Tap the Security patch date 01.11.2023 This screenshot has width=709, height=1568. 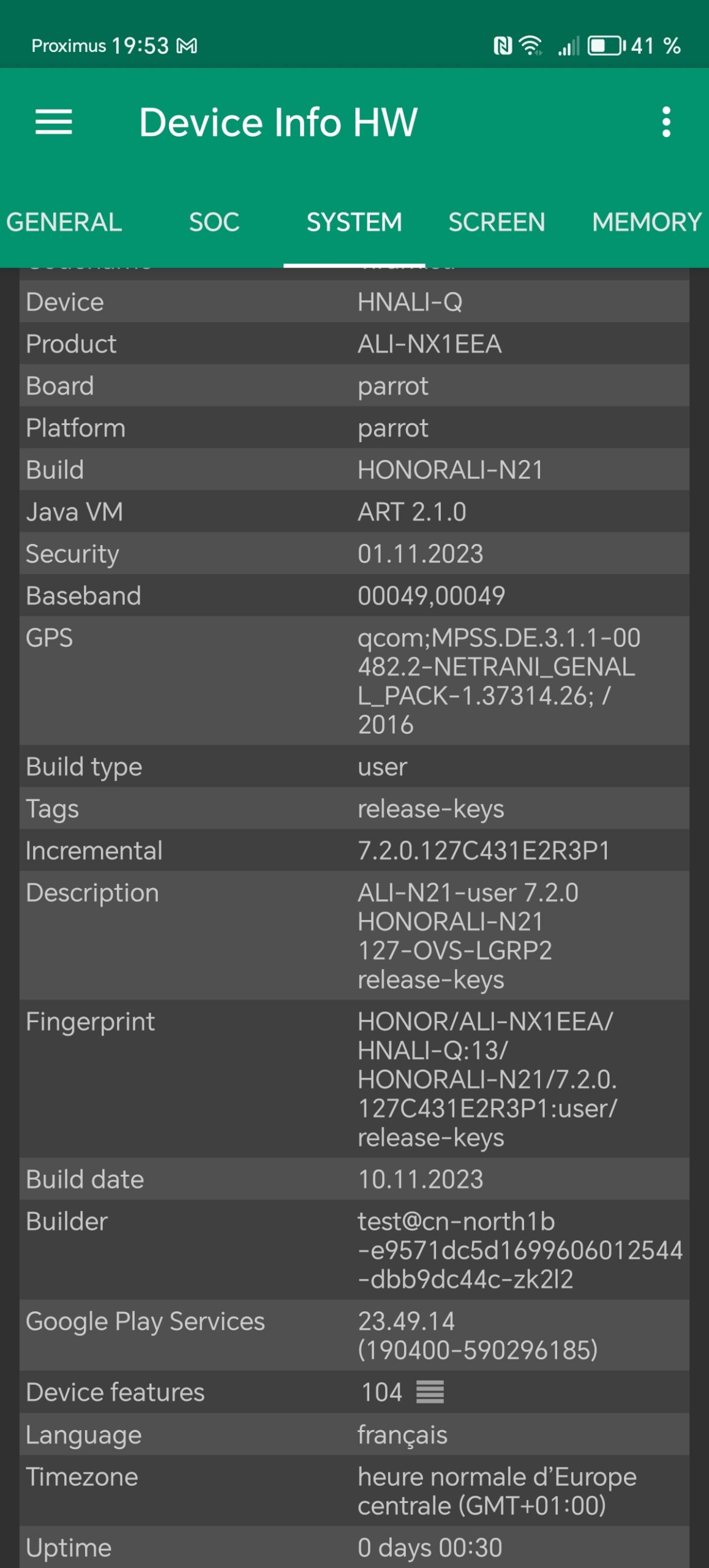[x=421, y=554]
